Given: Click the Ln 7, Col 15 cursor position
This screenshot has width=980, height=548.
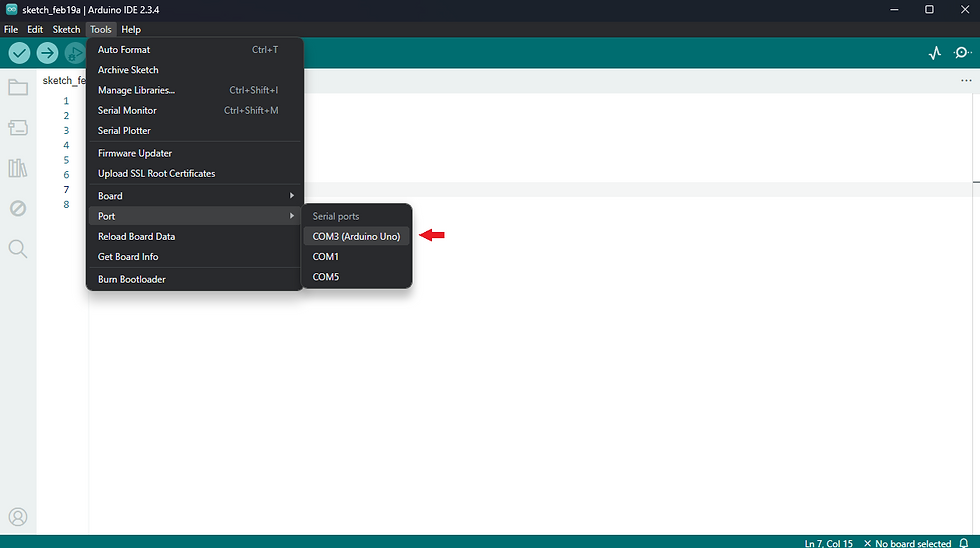Looking at the screenshot, I should pos(828,543).
